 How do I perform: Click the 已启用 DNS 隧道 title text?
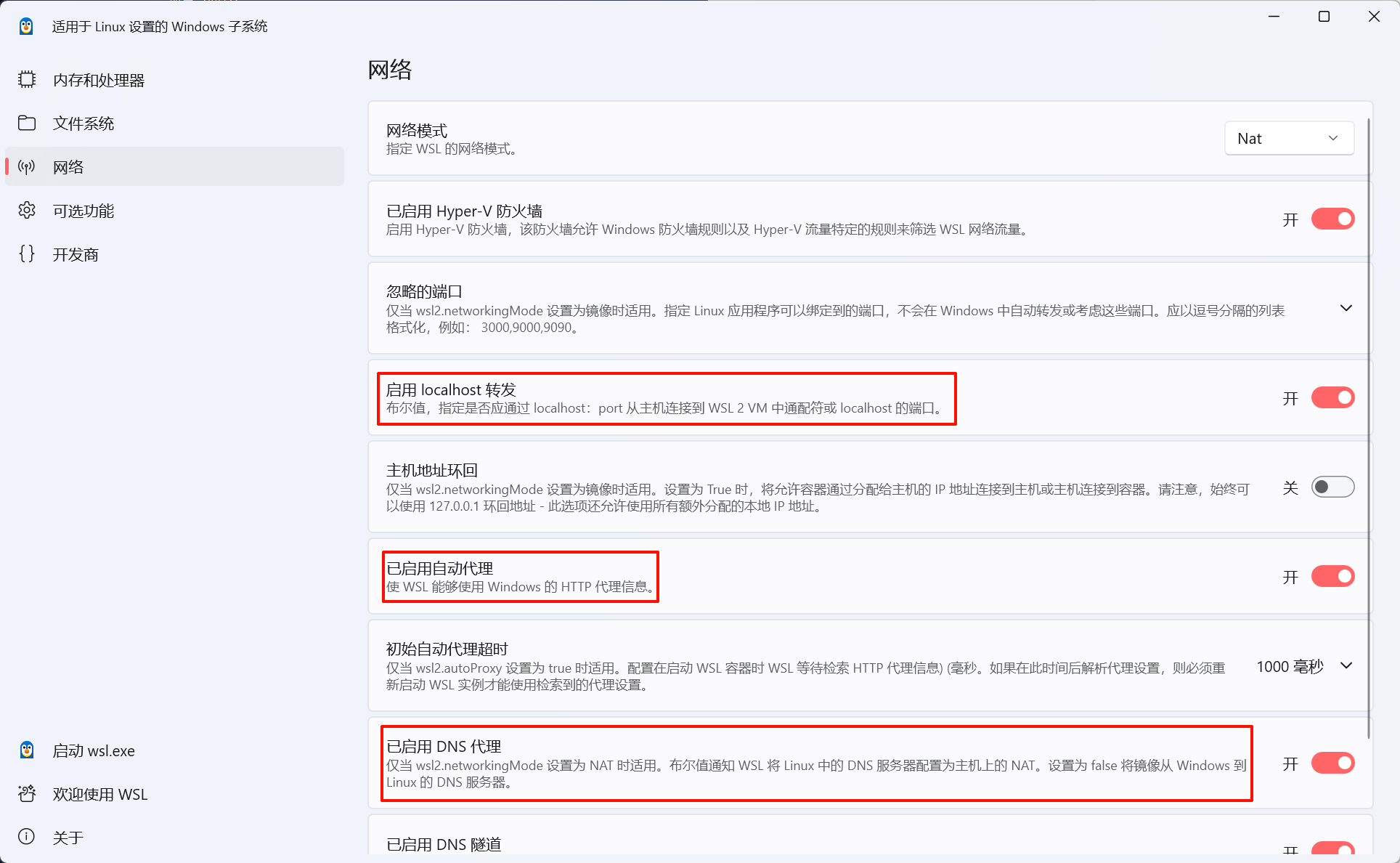click(444, 844)
